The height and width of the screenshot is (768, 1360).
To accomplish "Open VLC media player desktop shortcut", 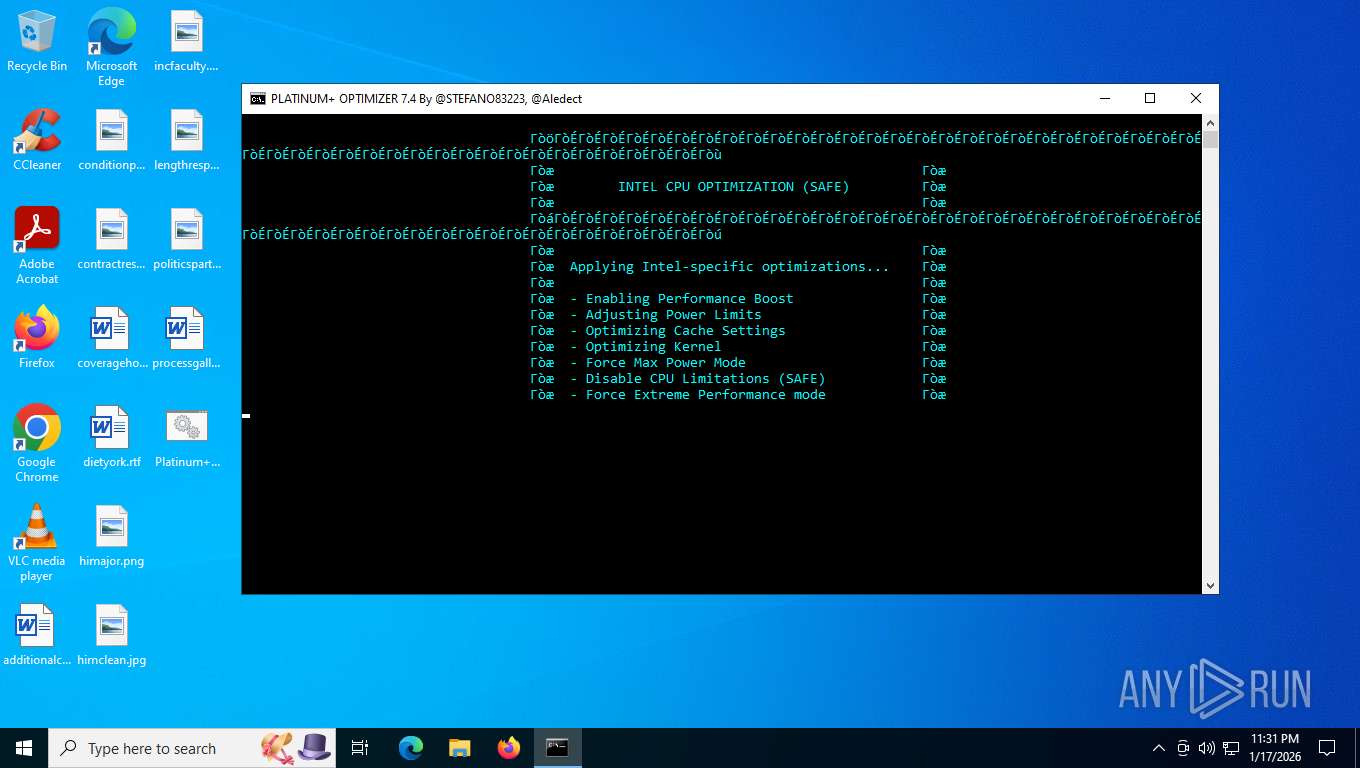I will tap(37, 542).
